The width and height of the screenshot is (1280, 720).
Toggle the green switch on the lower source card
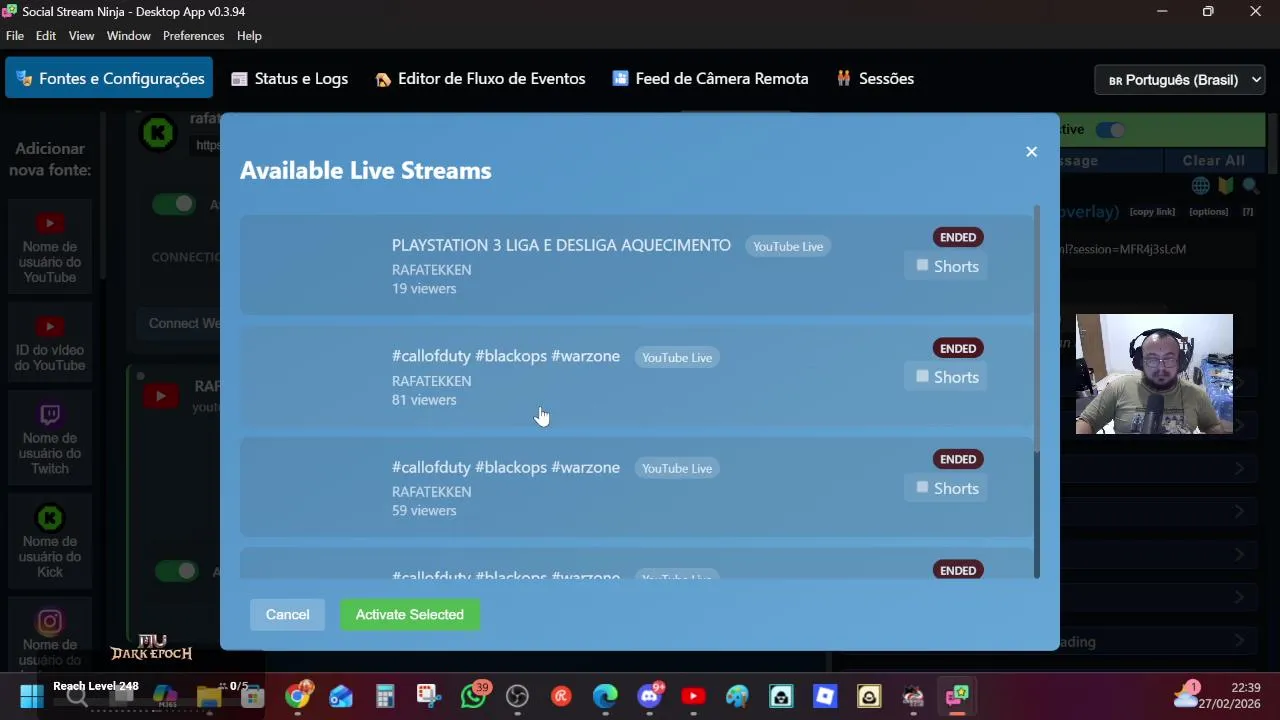tap(176, 571)
